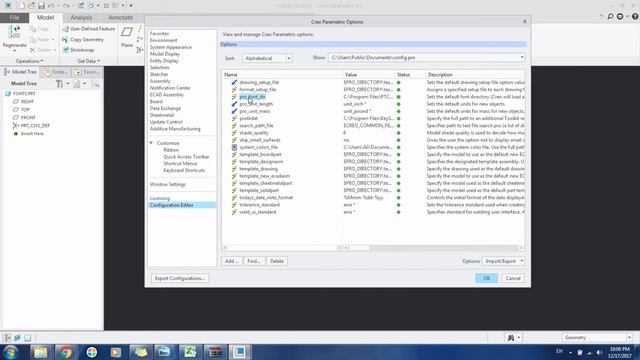The image size is (640, 360).
Task: Click the Redo icon in quick access toolbar
Action: click(66, 6)
